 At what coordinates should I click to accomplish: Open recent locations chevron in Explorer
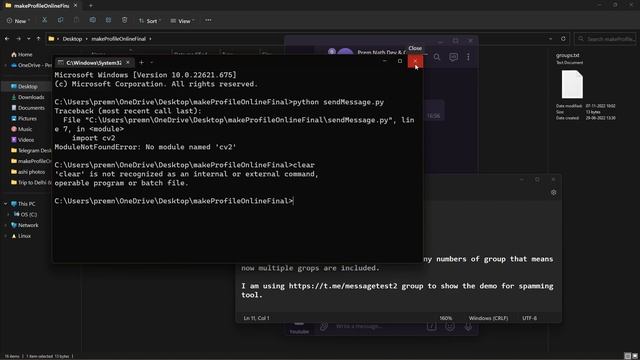click(x=29, y=39)
